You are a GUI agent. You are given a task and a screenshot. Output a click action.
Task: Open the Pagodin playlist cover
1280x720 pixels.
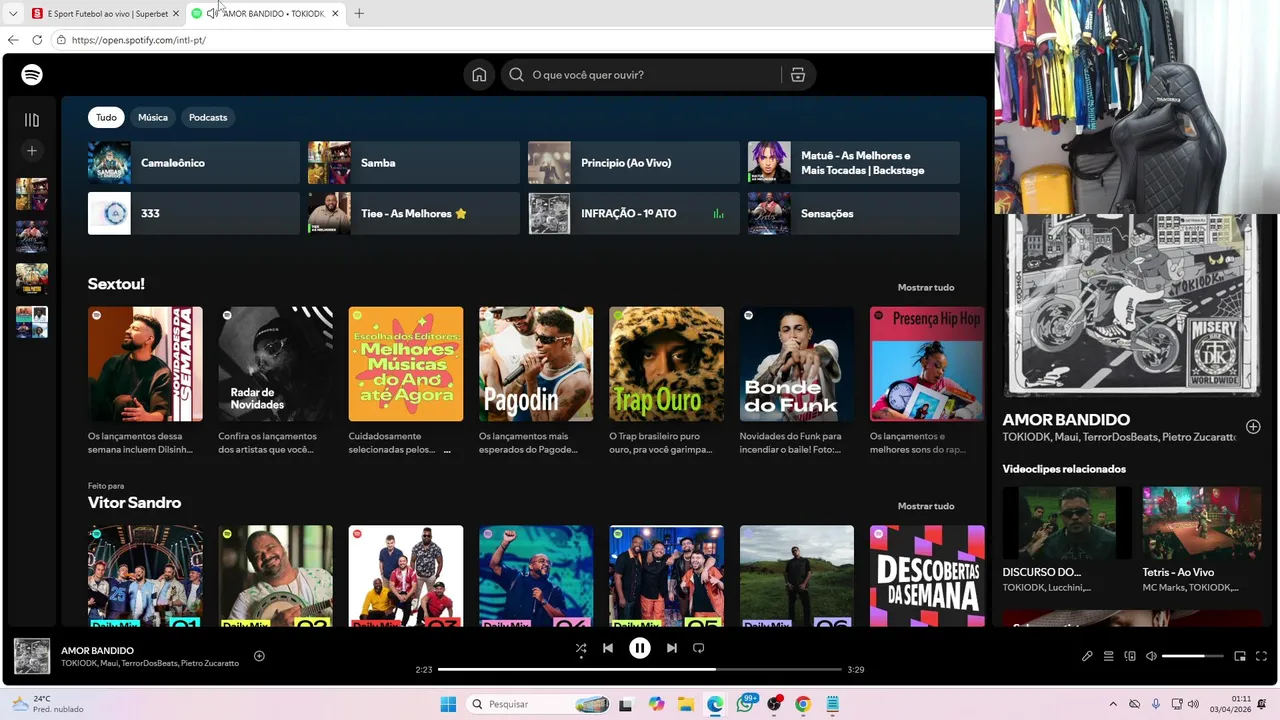[x=536, y=364]
